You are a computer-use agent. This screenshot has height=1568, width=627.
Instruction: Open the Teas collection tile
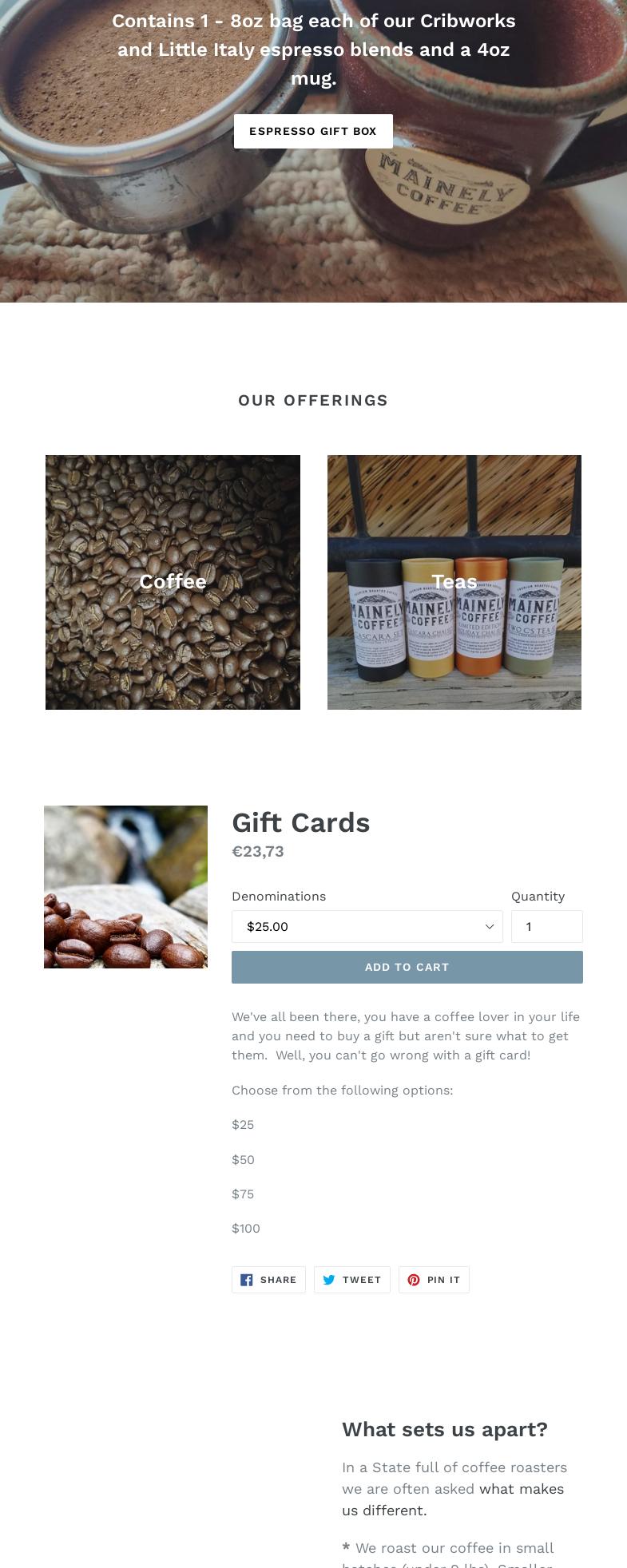454,582
